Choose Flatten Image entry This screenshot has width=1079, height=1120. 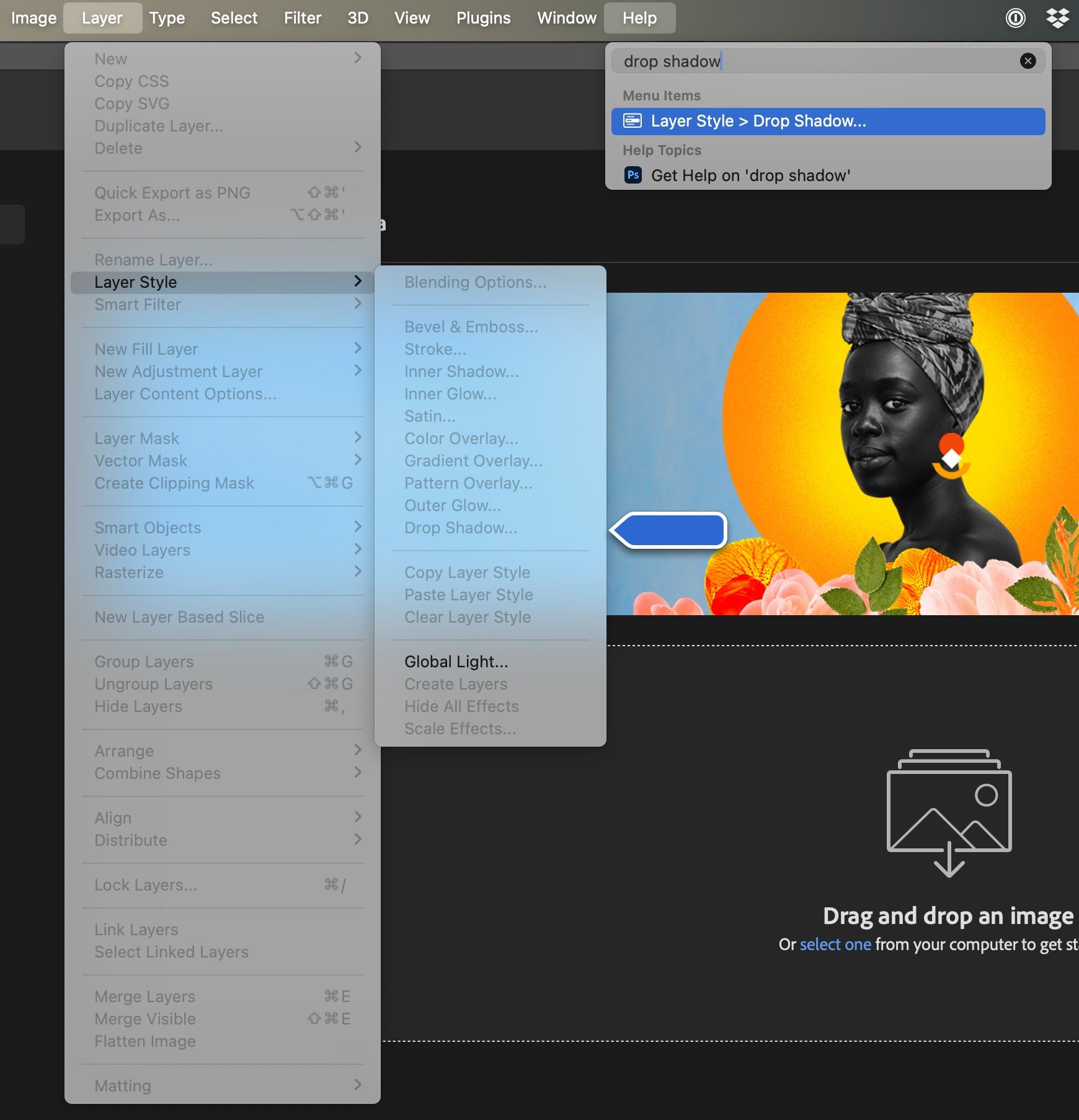tap(222, 1041)
